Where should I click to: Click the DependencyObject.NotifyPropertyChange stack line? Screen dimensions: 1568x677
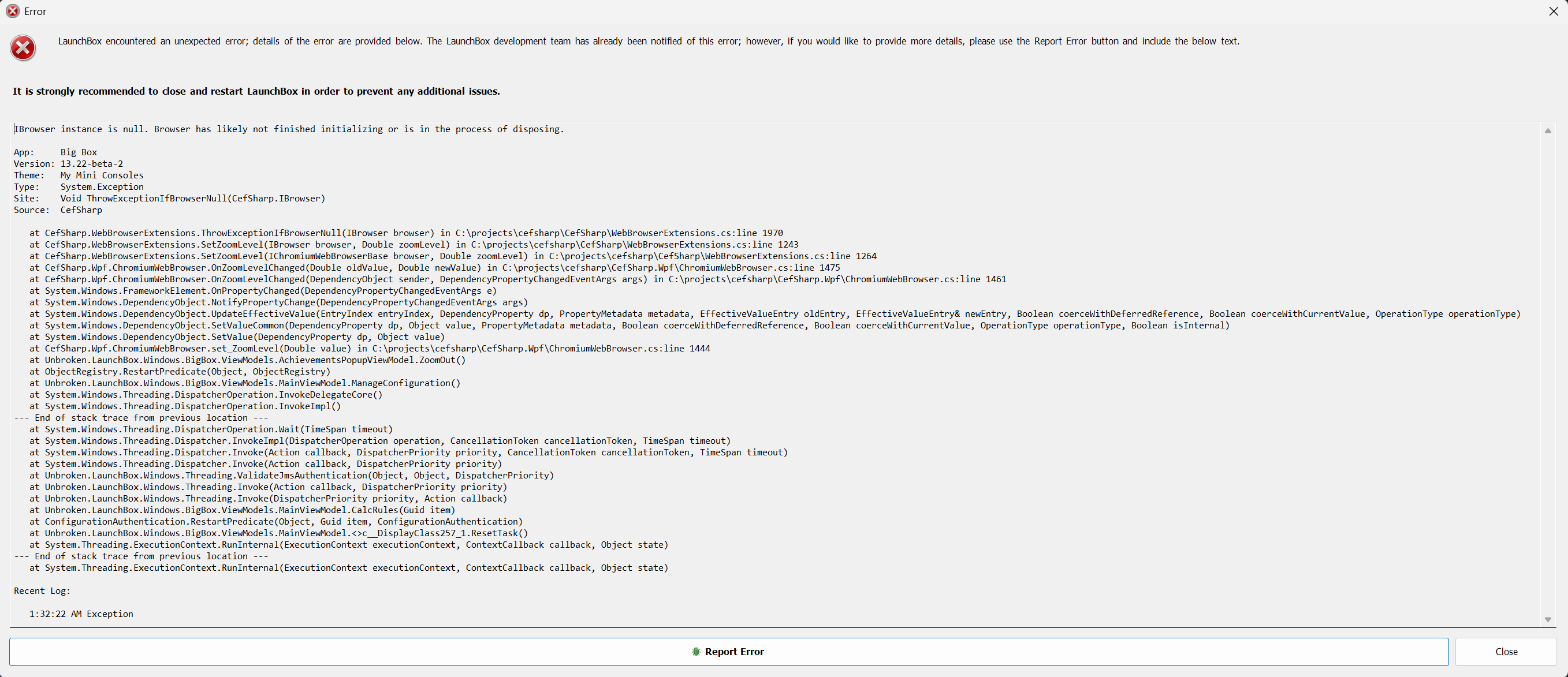coord(279,302)
